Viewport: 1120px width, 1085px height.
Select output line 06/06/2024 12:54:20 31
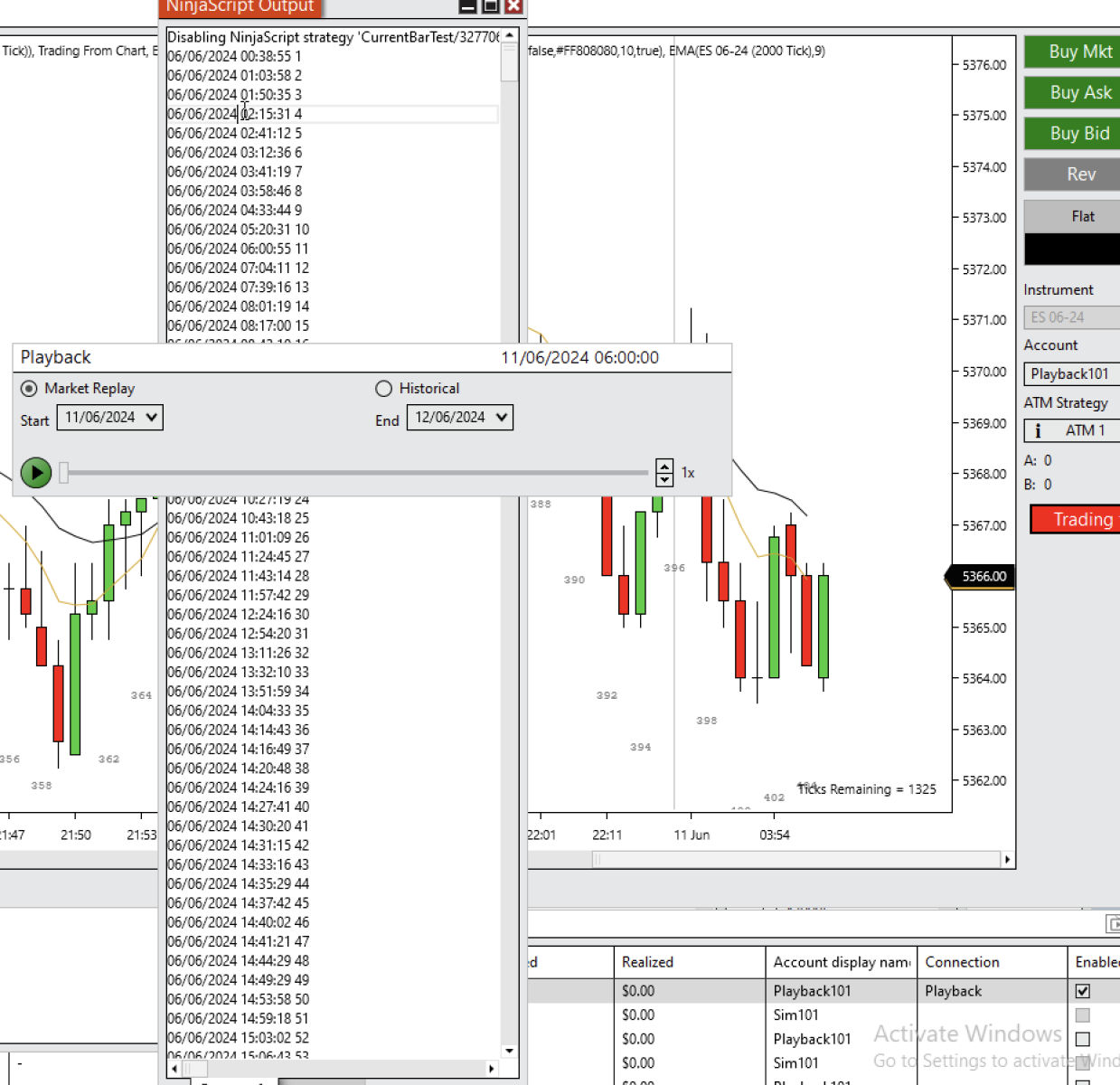[x=238, y=634]
